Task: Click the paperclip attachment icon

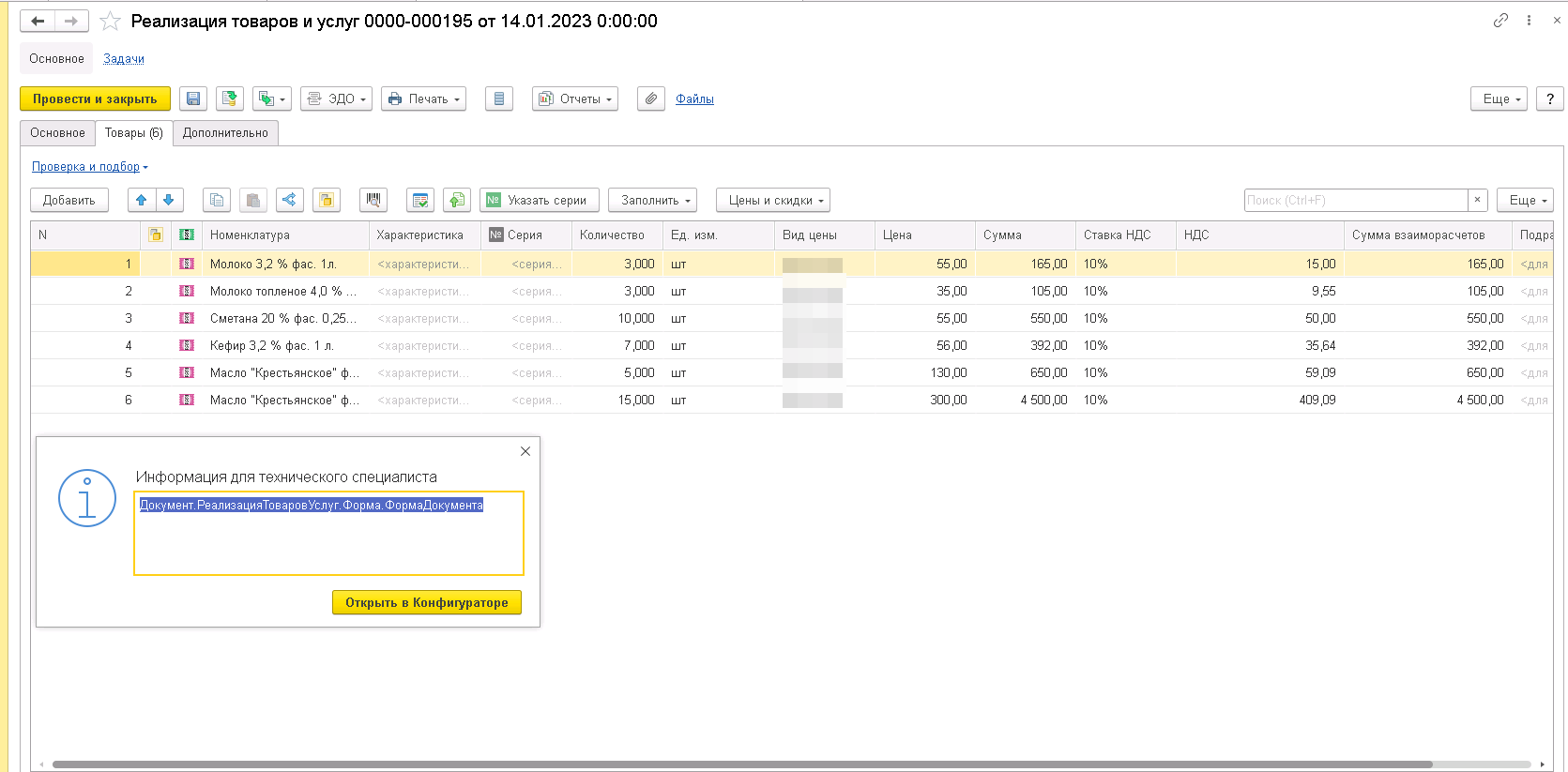Action: pyautogui.click(x=650, y=98)
